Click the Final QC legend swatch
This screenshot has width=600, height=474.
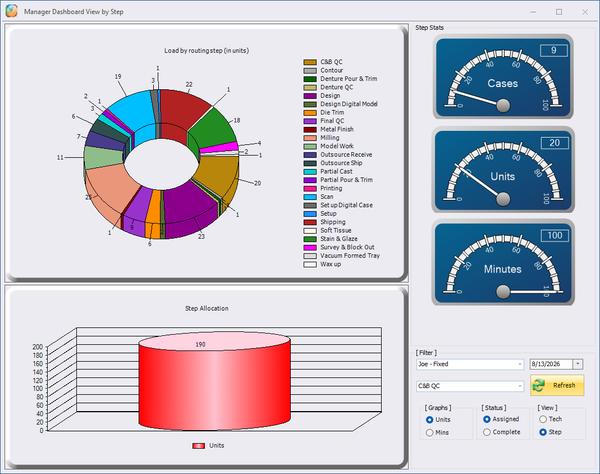pyautogui.click(x=310, y=121)
